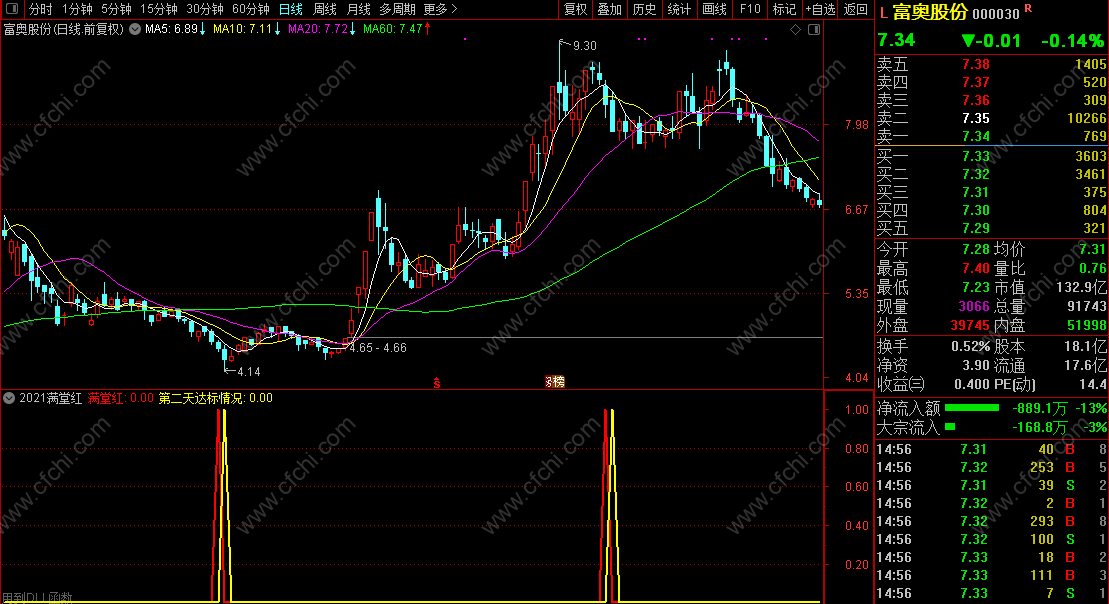Select the 日线 daily chart tab
Screen dimensions: 1109x604
pyautogui.click(x=291, y=9)
